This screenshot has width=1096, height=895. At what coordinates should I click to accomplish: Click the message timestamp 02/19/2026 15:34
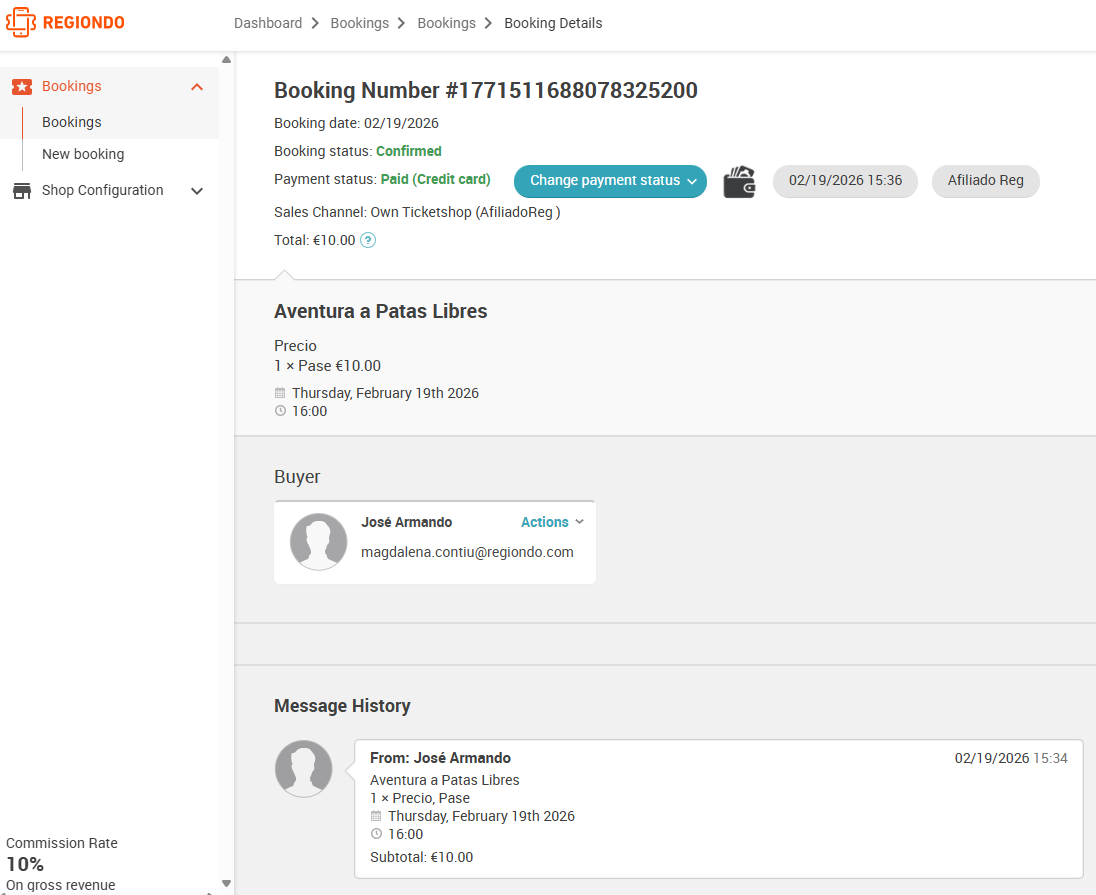[x=1011, y=758]
